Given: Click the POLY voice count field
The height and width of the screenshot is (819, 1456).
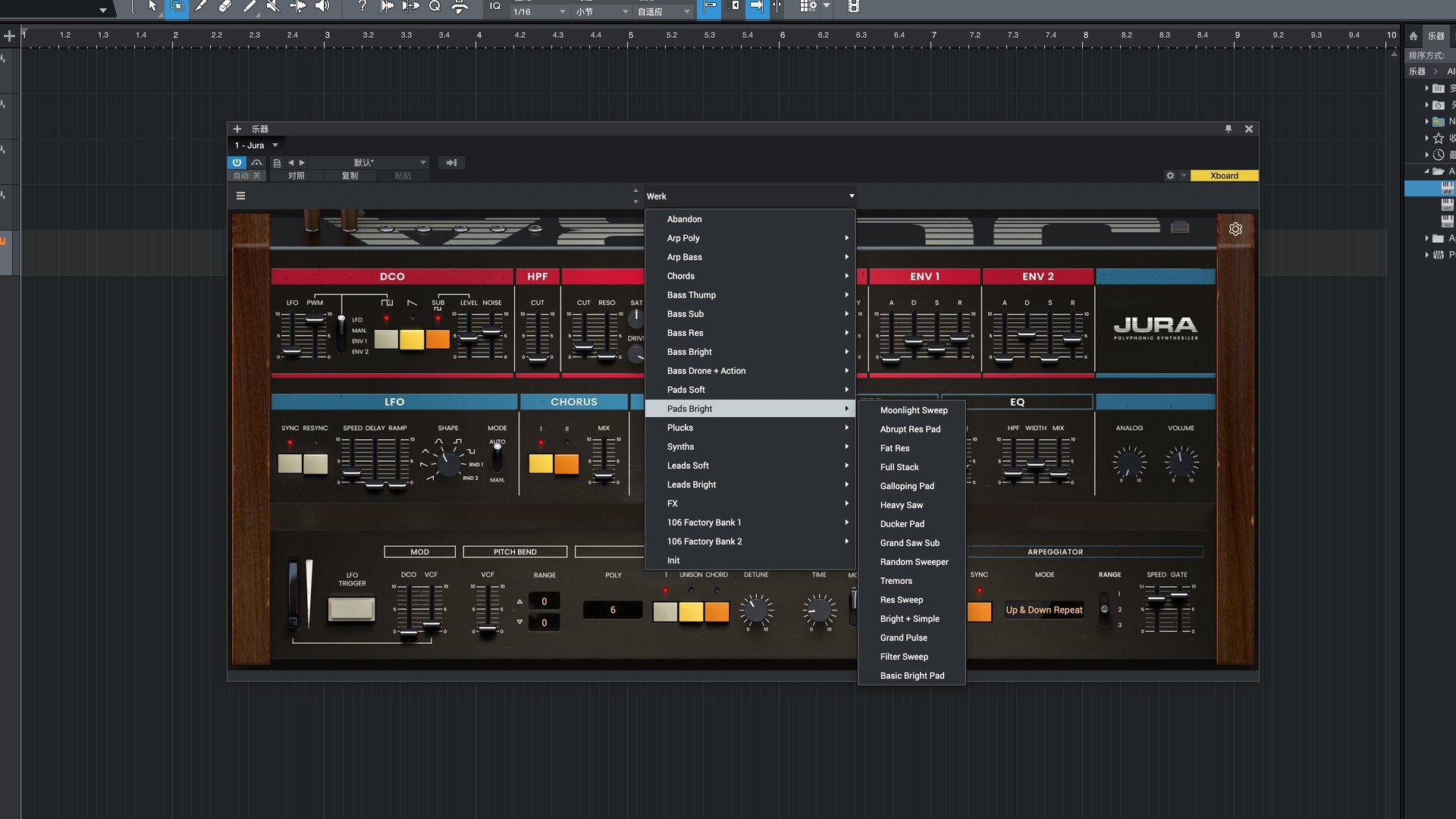Looking at the screenshot, I should 613,610.
